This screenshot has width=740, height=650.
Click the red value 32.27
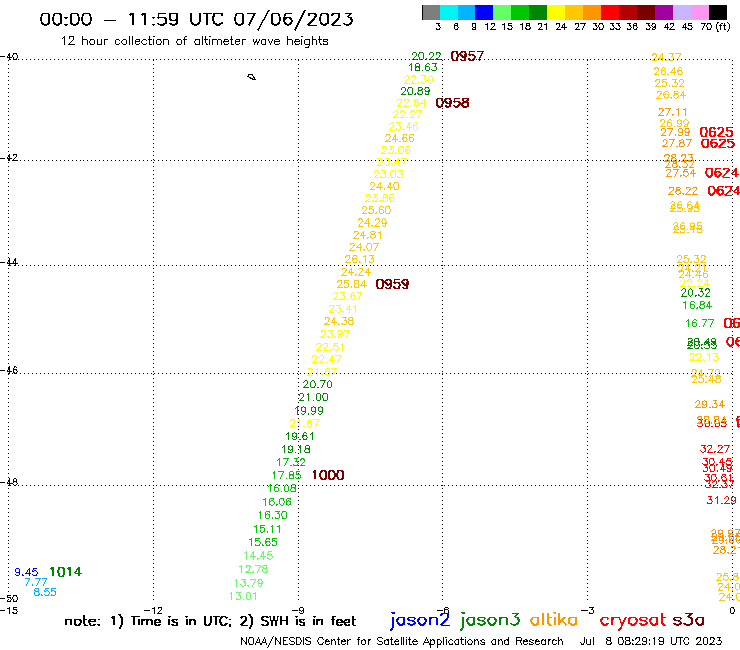[x=715, y=449]
